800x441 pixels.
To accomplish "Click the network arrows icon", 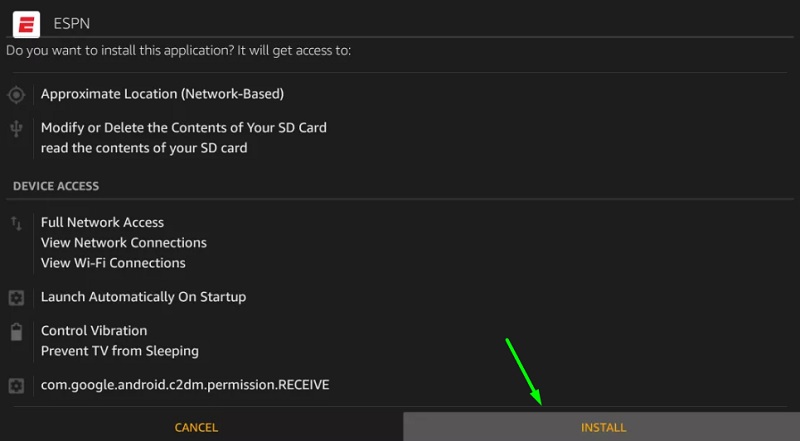I will click(x=16, y=223).
